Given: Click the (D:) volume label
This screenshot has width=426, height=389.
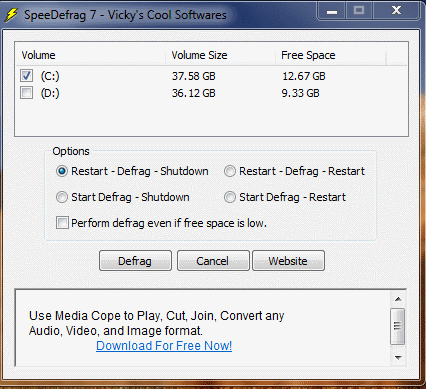Looking at the screenshot, I should (x=50, y=93).
